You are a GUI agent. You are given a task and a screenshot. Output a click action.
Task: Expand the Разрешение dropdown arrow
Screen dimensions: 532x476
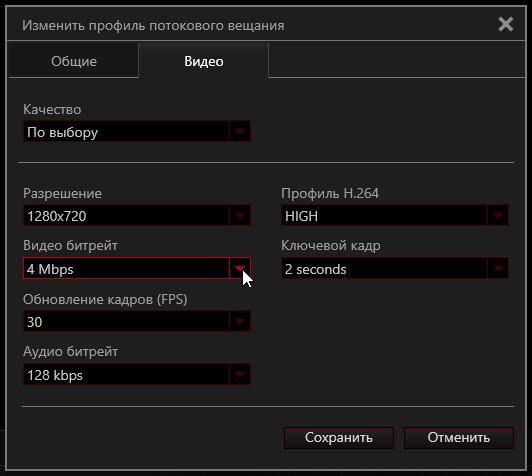[x=240, y=215]
